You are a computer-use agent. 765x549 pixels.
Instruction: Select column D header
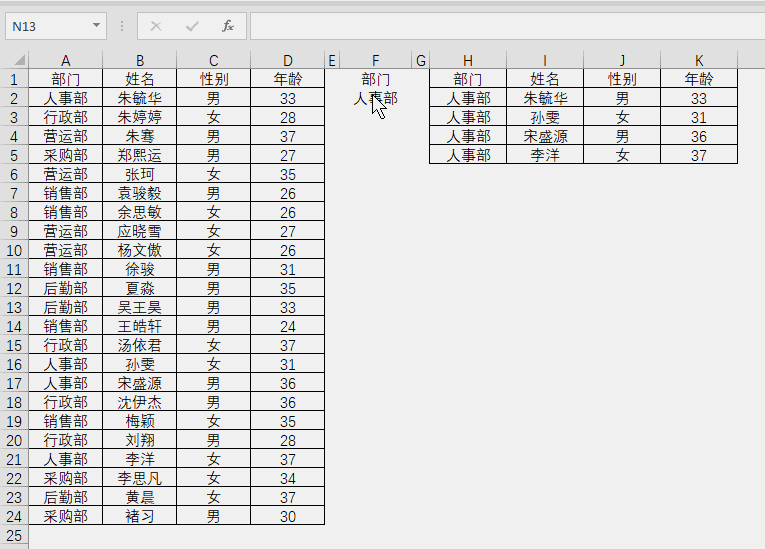(x=288, y=61)
